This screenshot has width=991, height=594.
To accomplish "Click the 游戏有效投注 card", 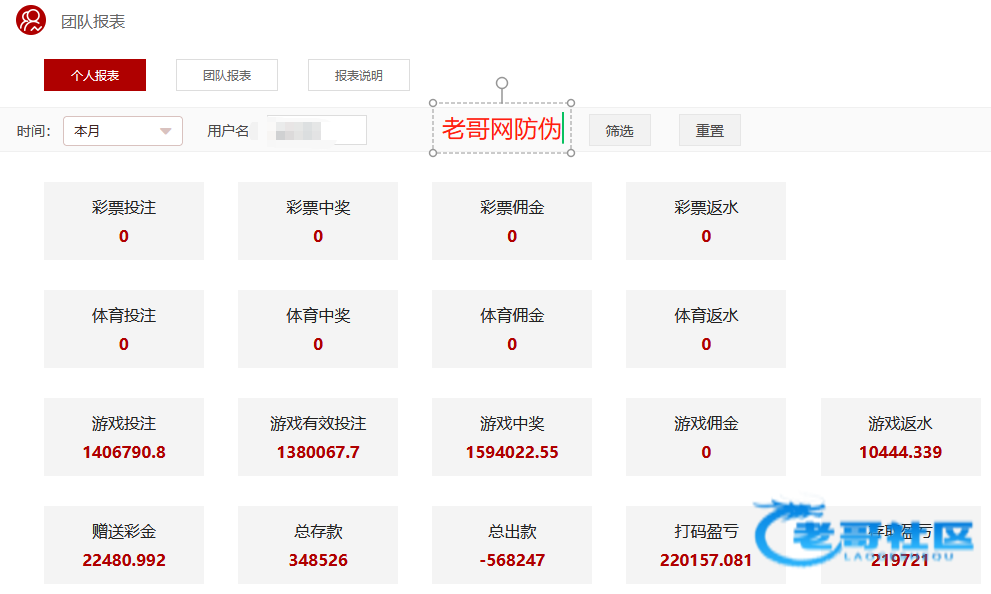I will point(318,437).
